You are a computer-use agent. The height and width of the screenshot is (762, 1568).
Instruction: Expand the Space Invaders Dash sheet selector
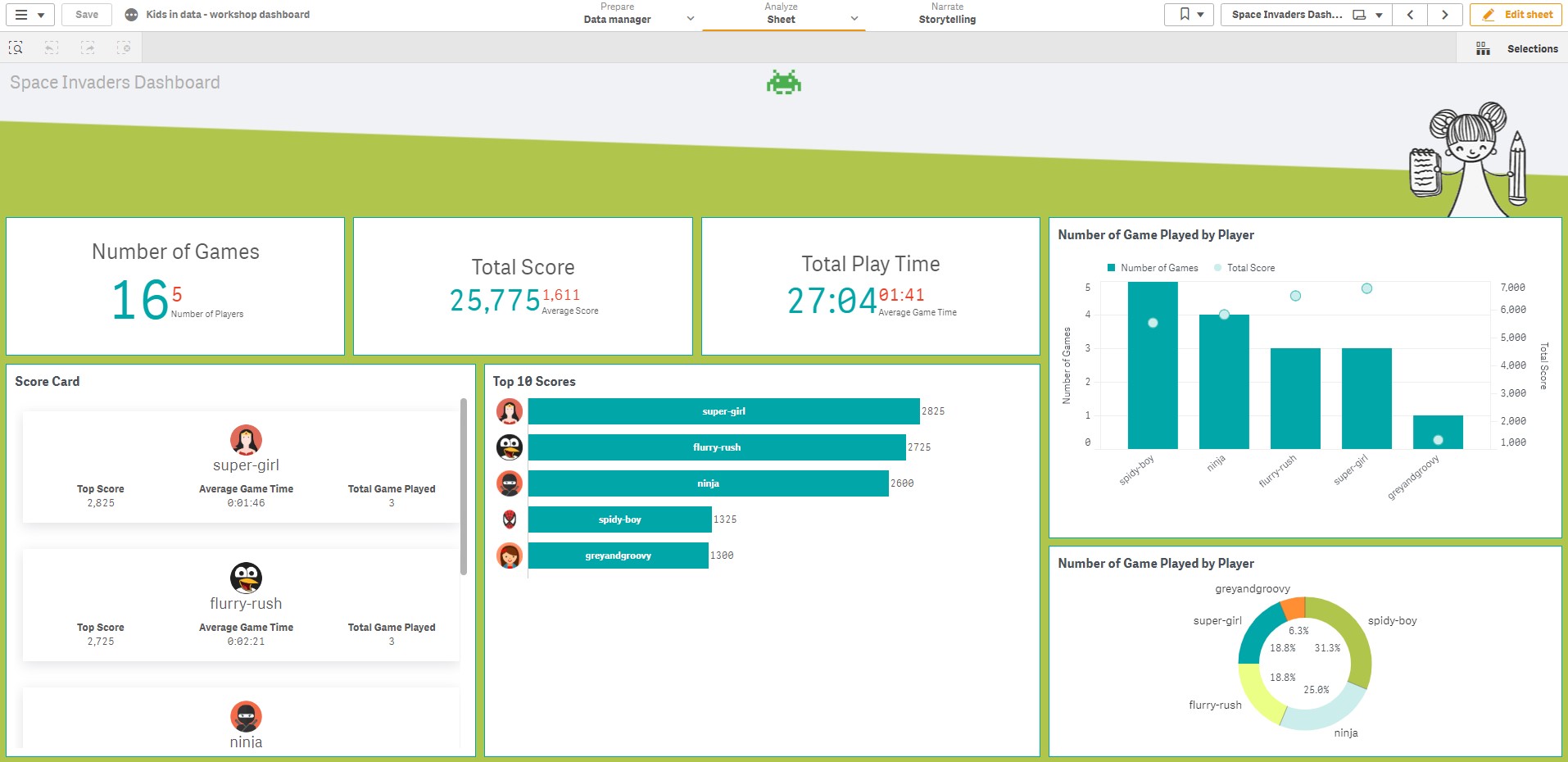[x=1306, y=15]
